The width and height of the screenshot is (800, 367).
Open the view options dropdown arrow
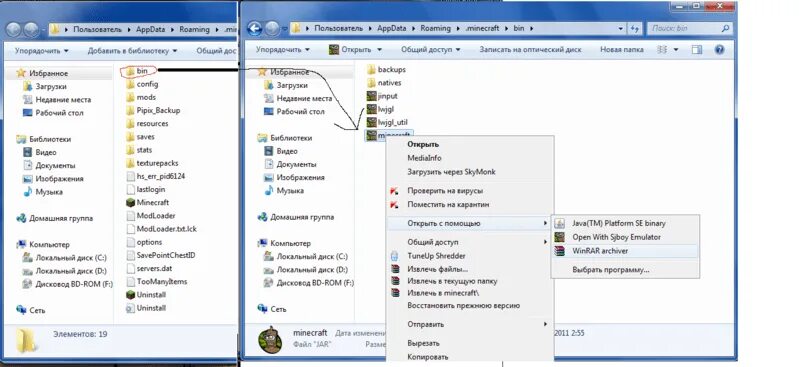click(x=676, y=50)
